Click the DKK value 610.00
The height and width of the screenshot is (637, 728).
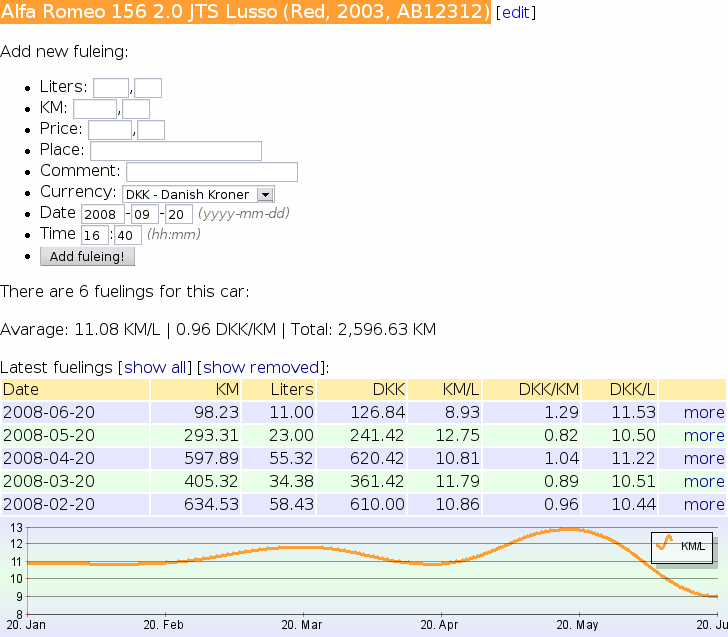[x=377, y=504]
